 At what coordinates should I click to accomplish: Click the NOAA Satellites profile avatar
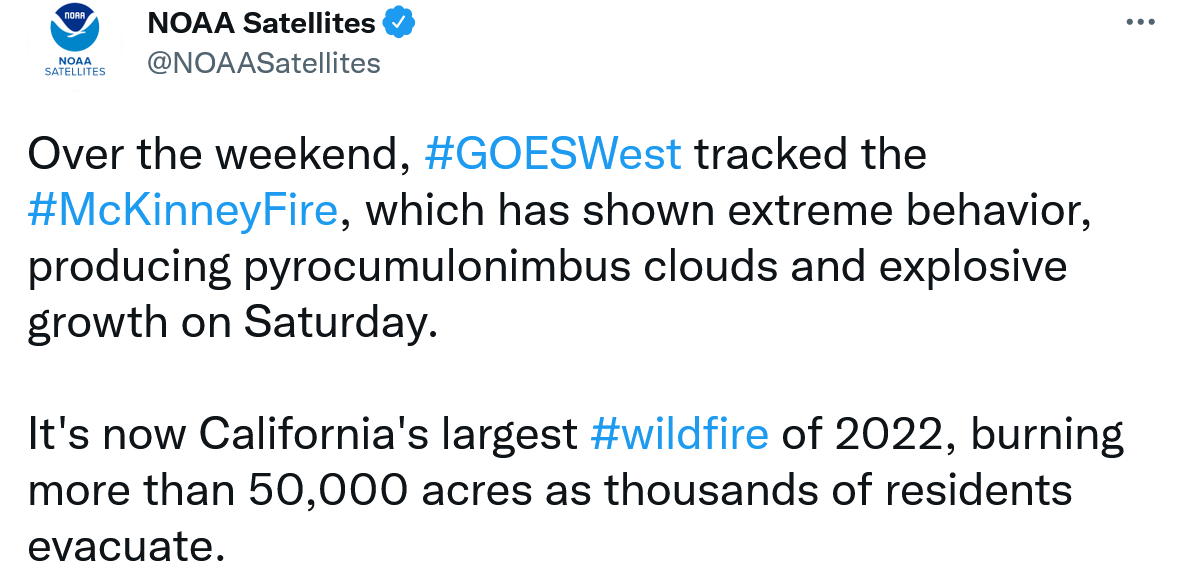click(x=75, y=44)
